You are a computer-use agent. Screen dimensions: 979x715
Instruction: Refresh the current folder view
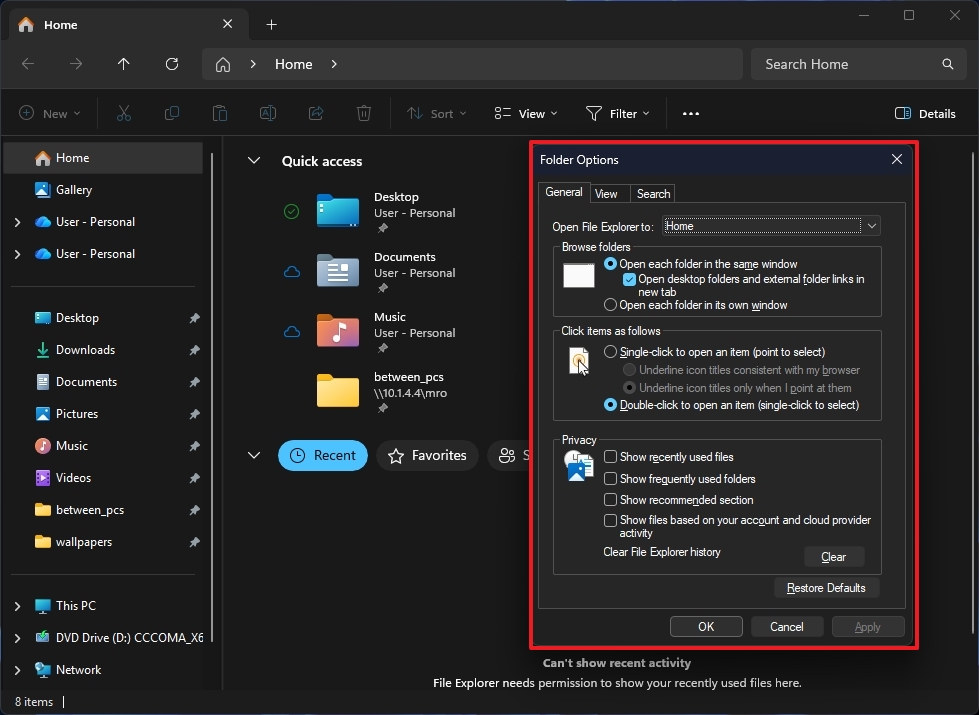coord(171,64)
